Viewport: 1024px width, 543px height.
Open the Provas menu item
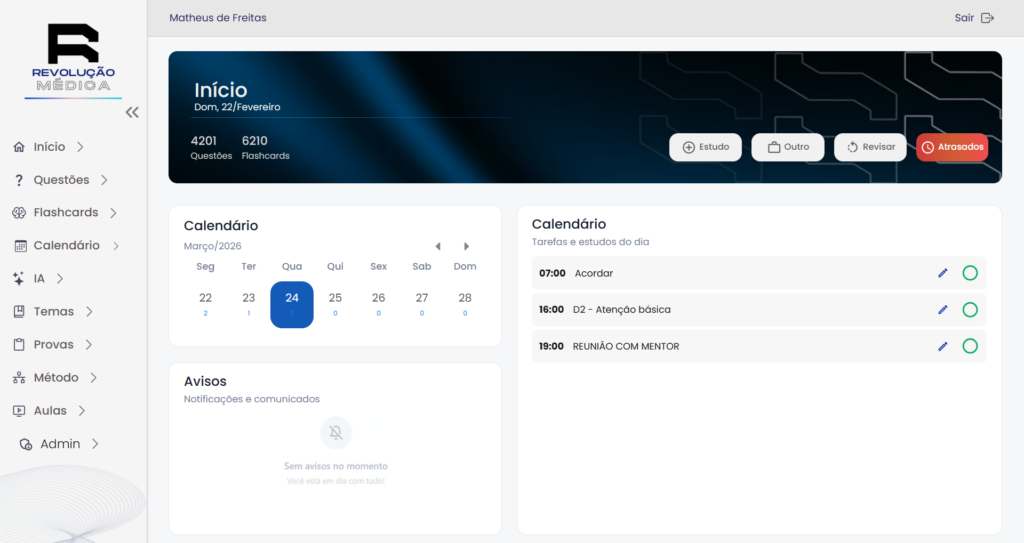point(54,345)
